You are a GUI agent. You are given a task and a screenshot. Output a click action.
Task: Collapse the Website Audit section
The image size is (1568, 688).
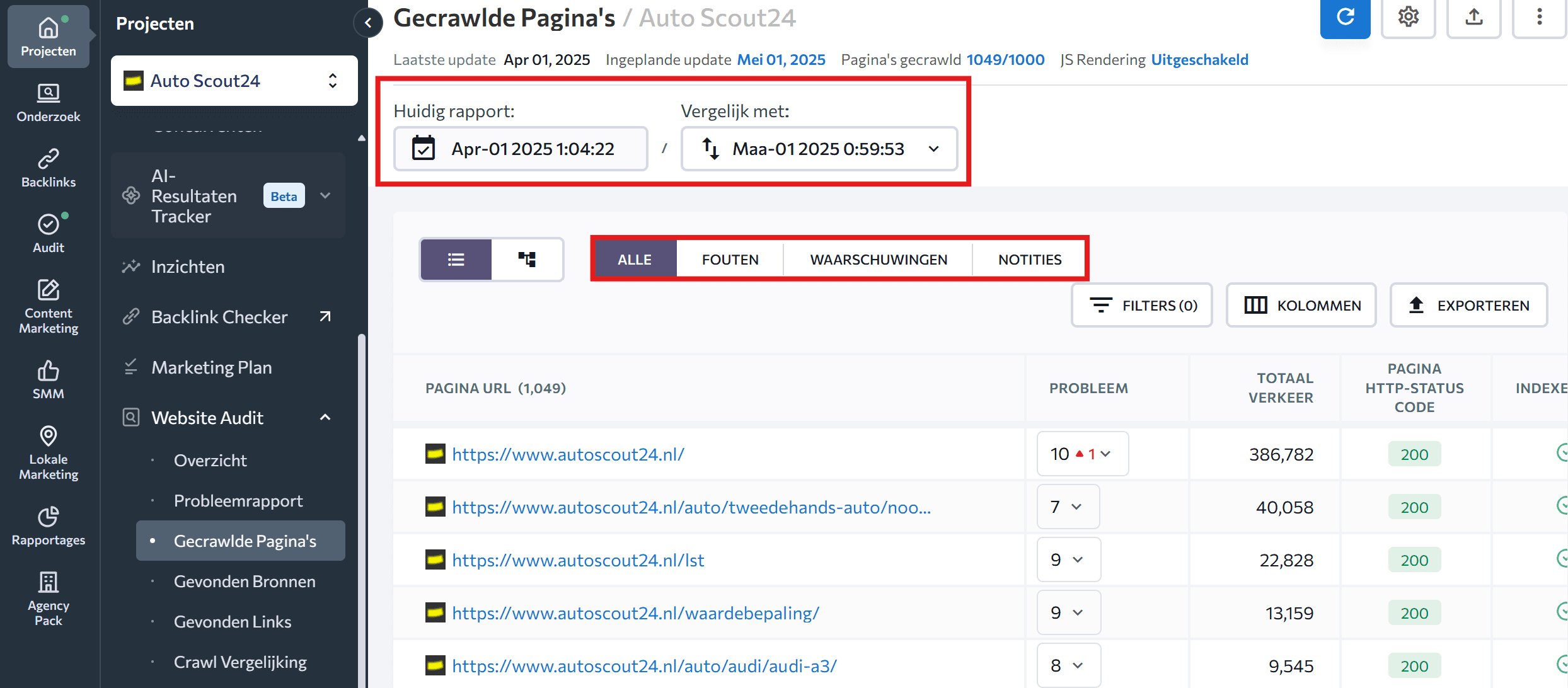tap(325, 417)
